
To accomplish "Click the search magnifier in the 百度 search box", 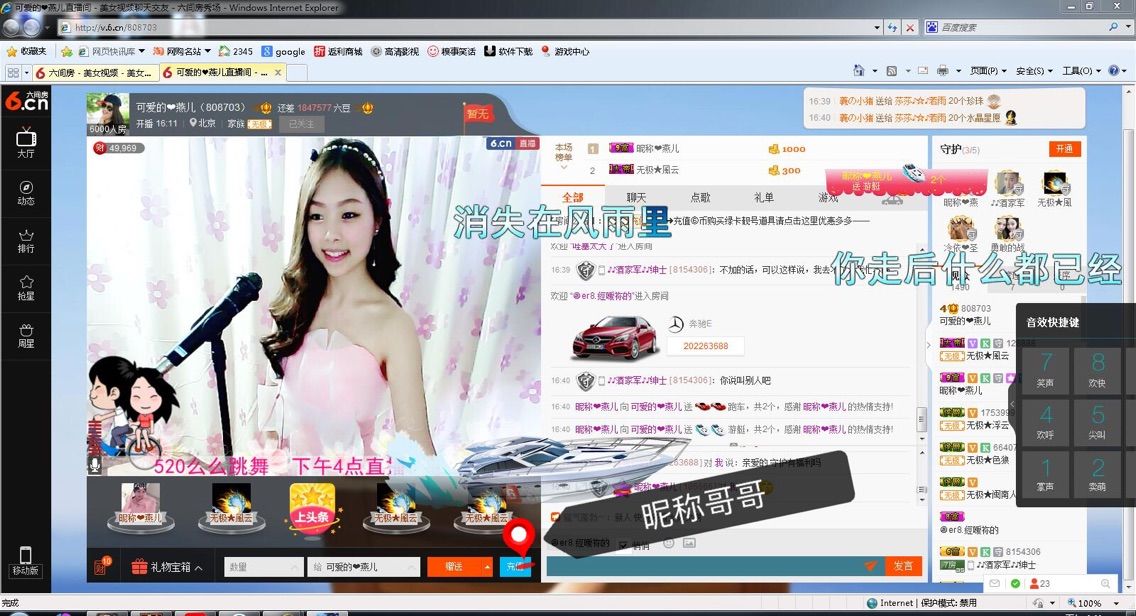I will coord(1113,27).
